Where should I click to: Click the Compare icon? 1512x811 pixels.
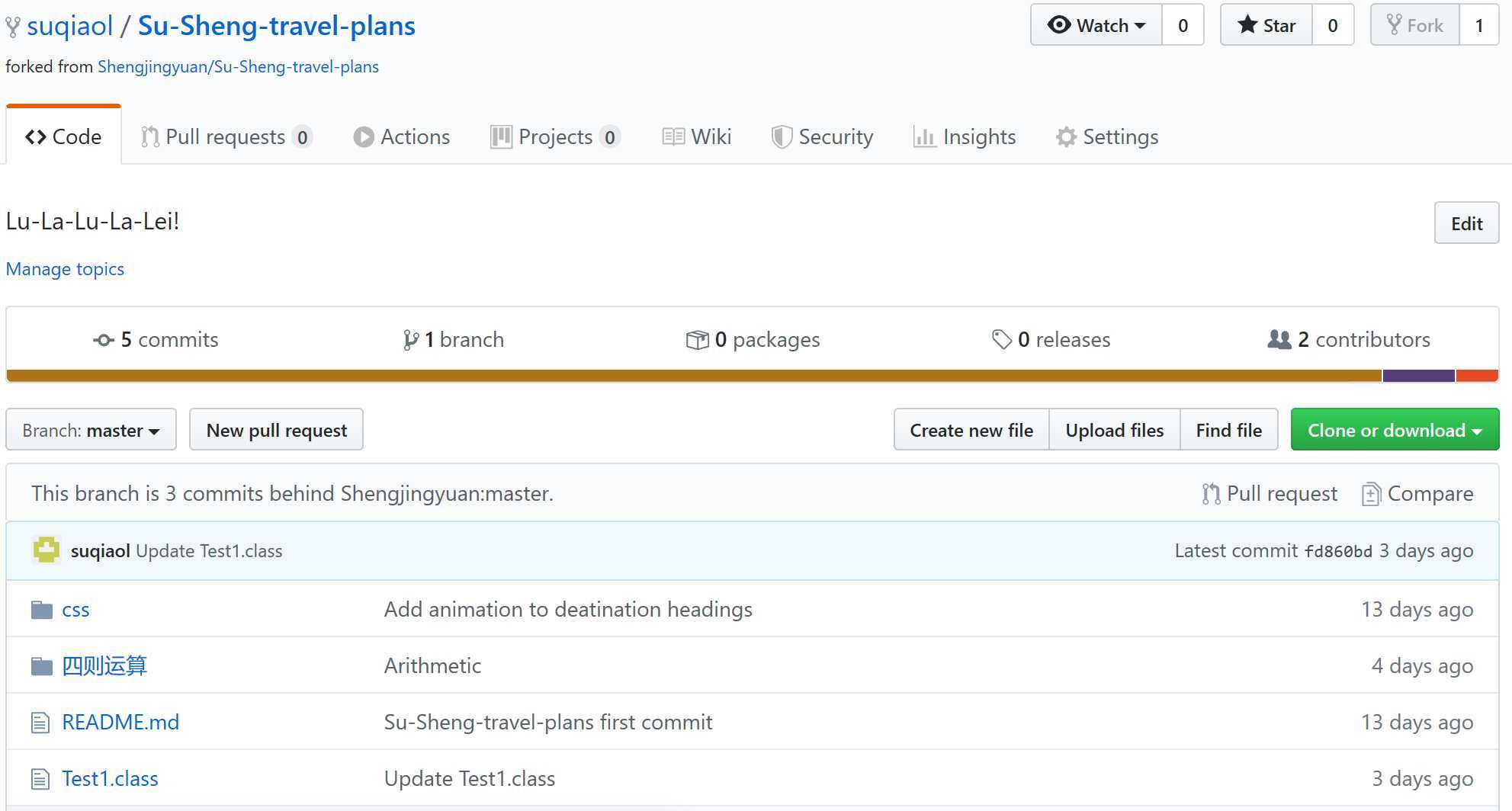click(1371, 494)
